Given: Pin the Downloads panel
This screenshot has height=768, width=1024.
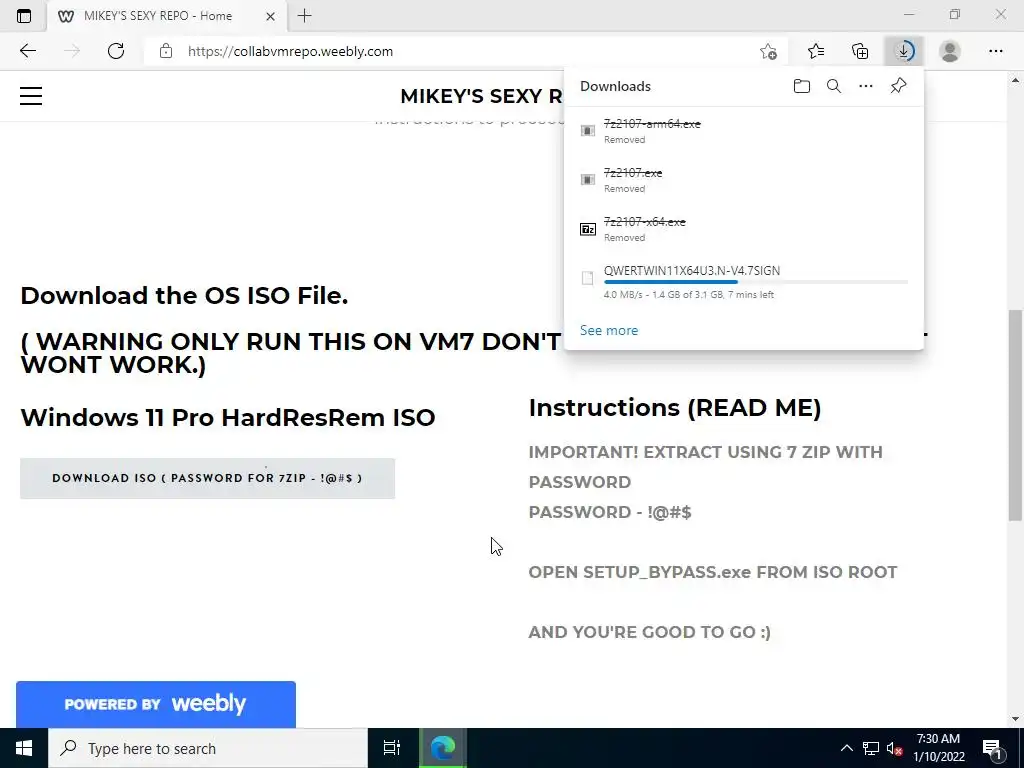Looking at the screenshot, I should tap(899, 86).
